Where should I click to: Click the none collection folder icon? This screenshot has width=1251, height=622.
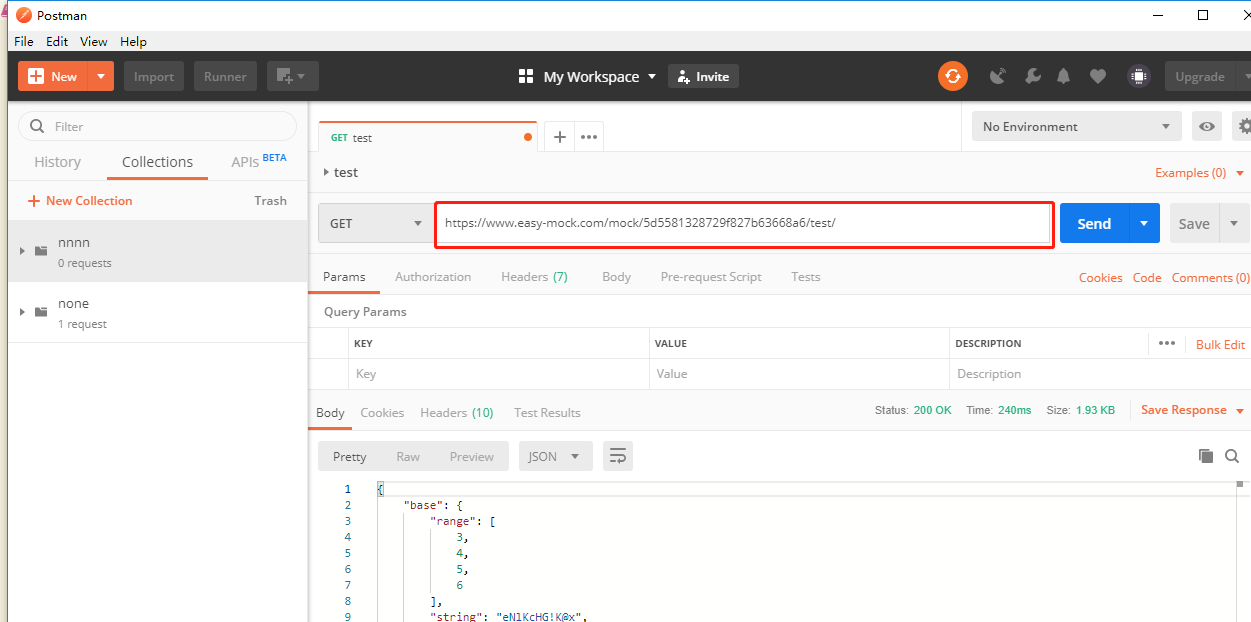[x=41, y=311]
